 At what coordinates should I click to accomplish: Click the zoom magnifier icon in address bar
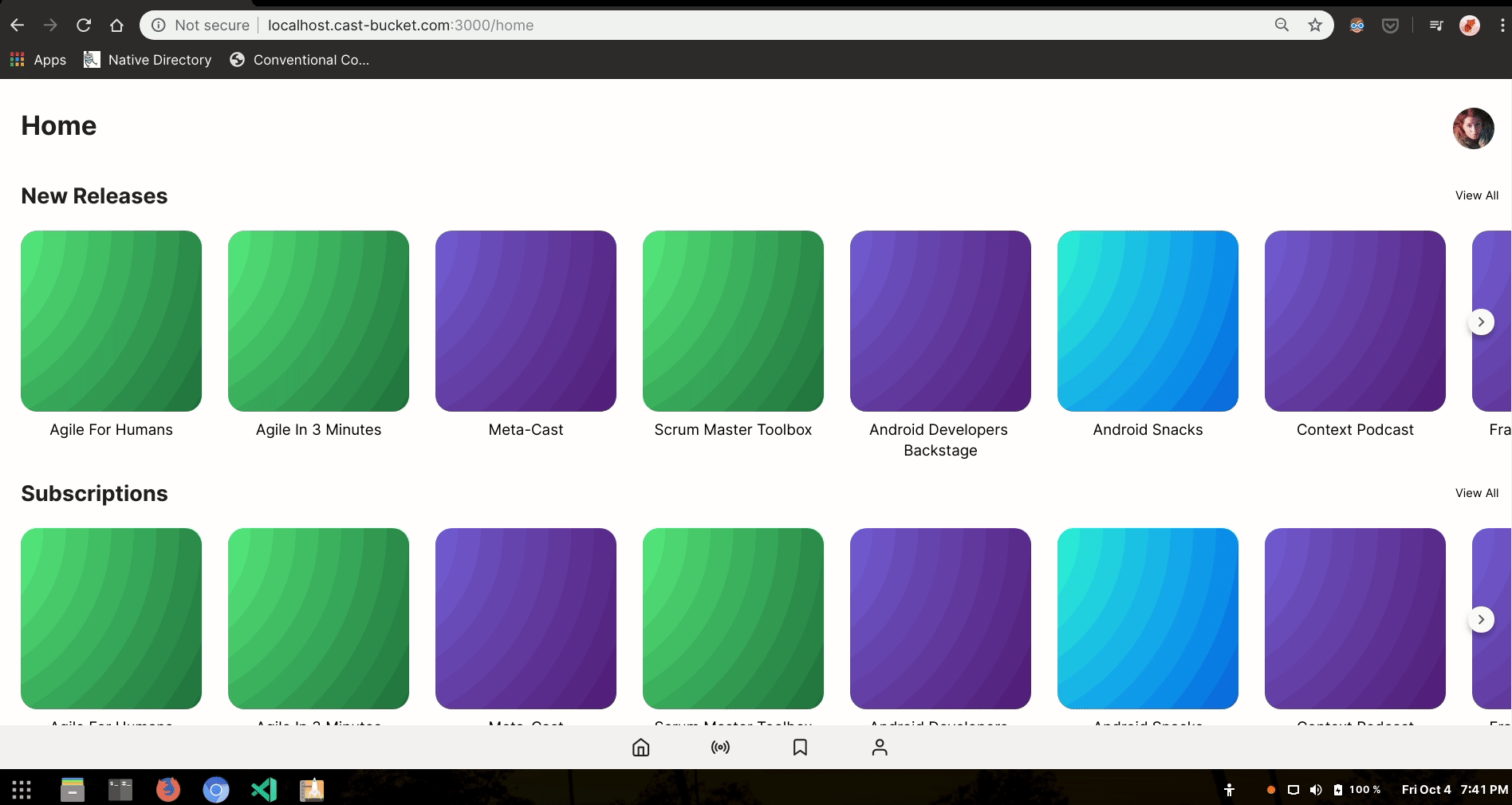point(1282,26)
